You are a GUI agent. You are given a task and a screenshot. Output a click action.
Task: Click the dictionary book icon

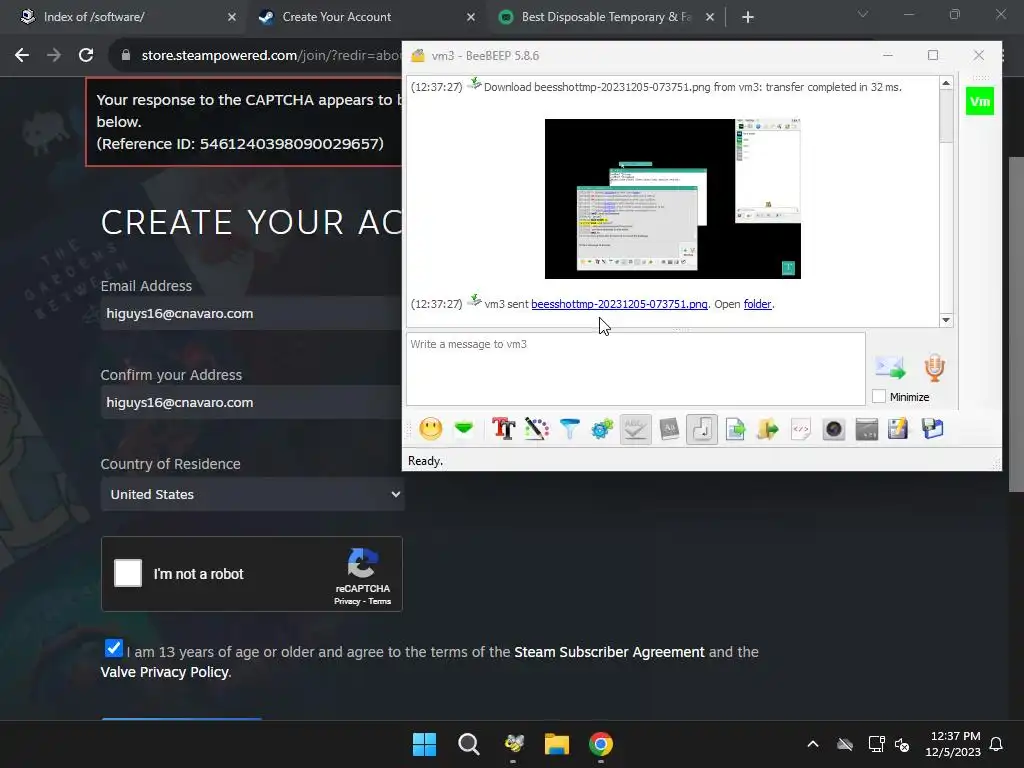tap(669, 429)
